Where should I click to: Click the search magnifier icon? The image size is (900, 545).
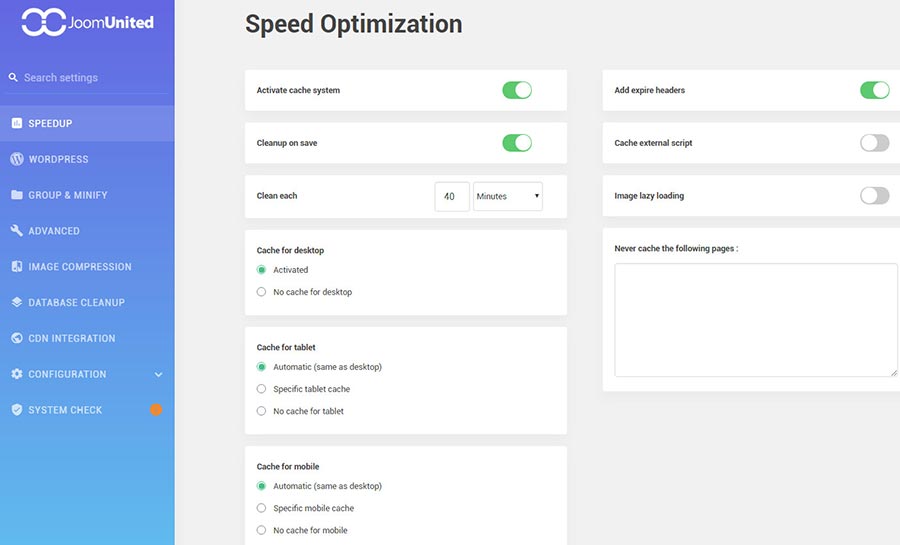(x=13, y=78)
